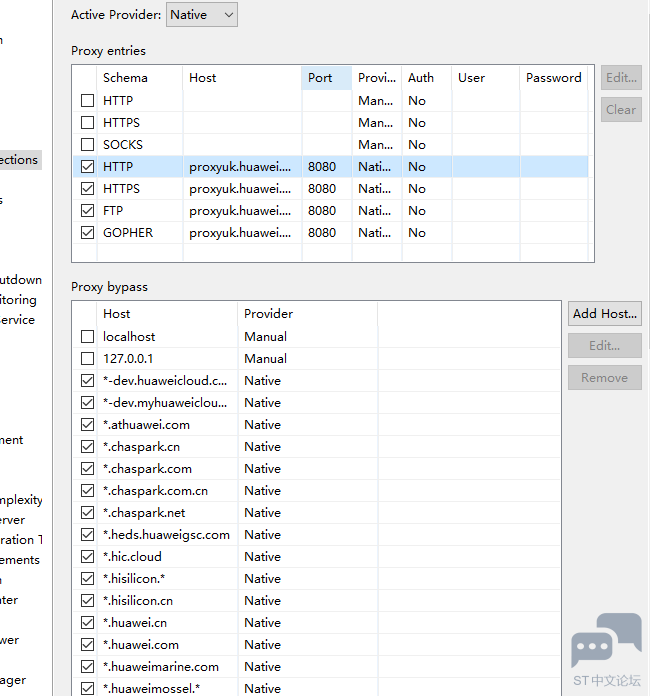Click the proxy bypass Edit button
Viewport: 650px width, 696px height.
(x=605, y=346)
